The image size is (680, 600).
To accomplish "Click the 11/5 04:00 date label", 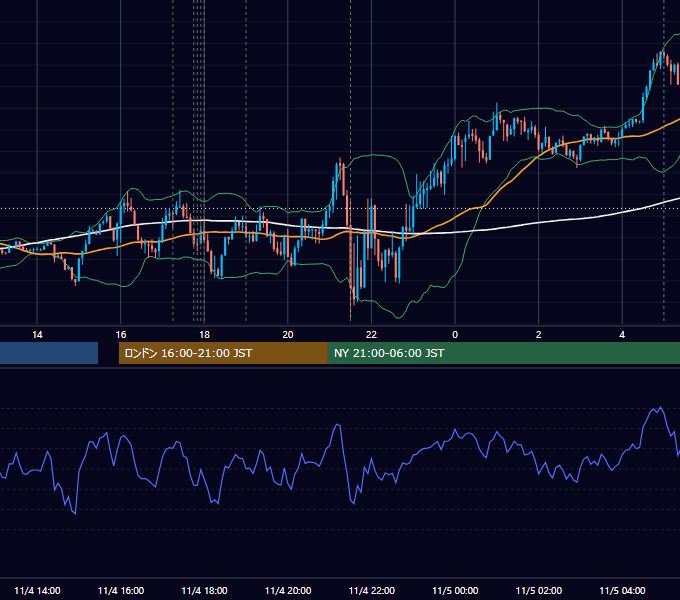I will point(622,590).
